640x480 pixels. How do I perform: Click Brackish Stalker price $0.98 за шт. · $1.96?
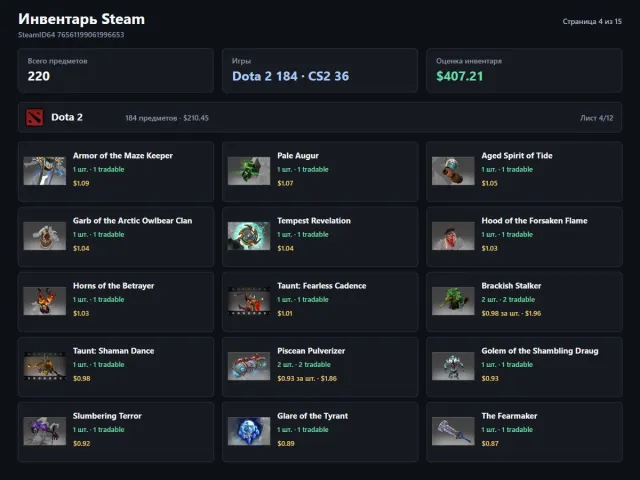click(511, 313)
